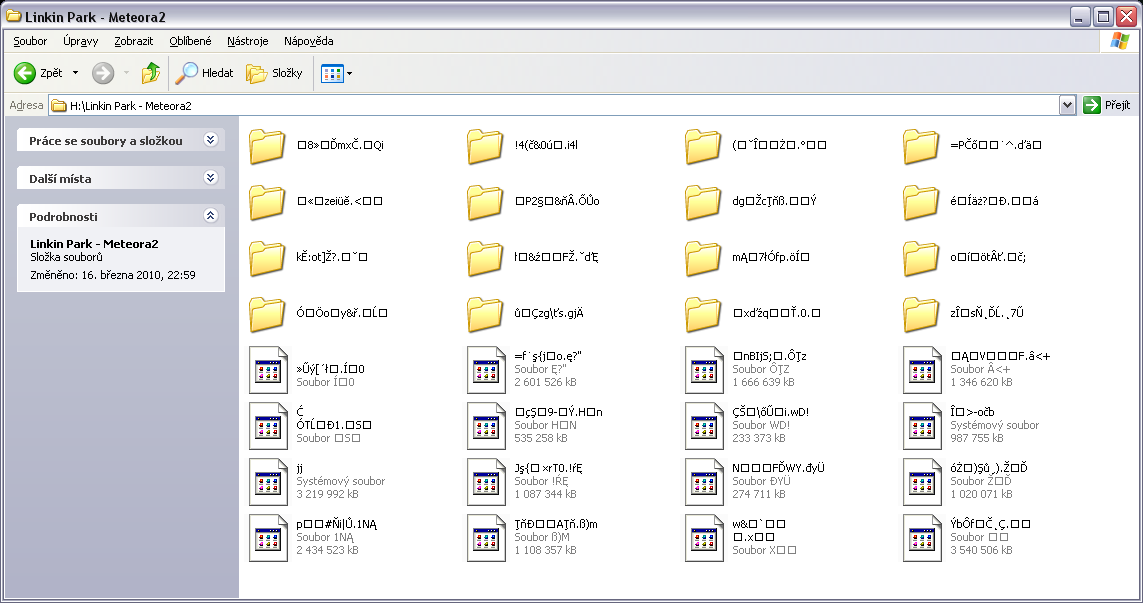Open the Zobrazit menu

[x=133, y=41]
